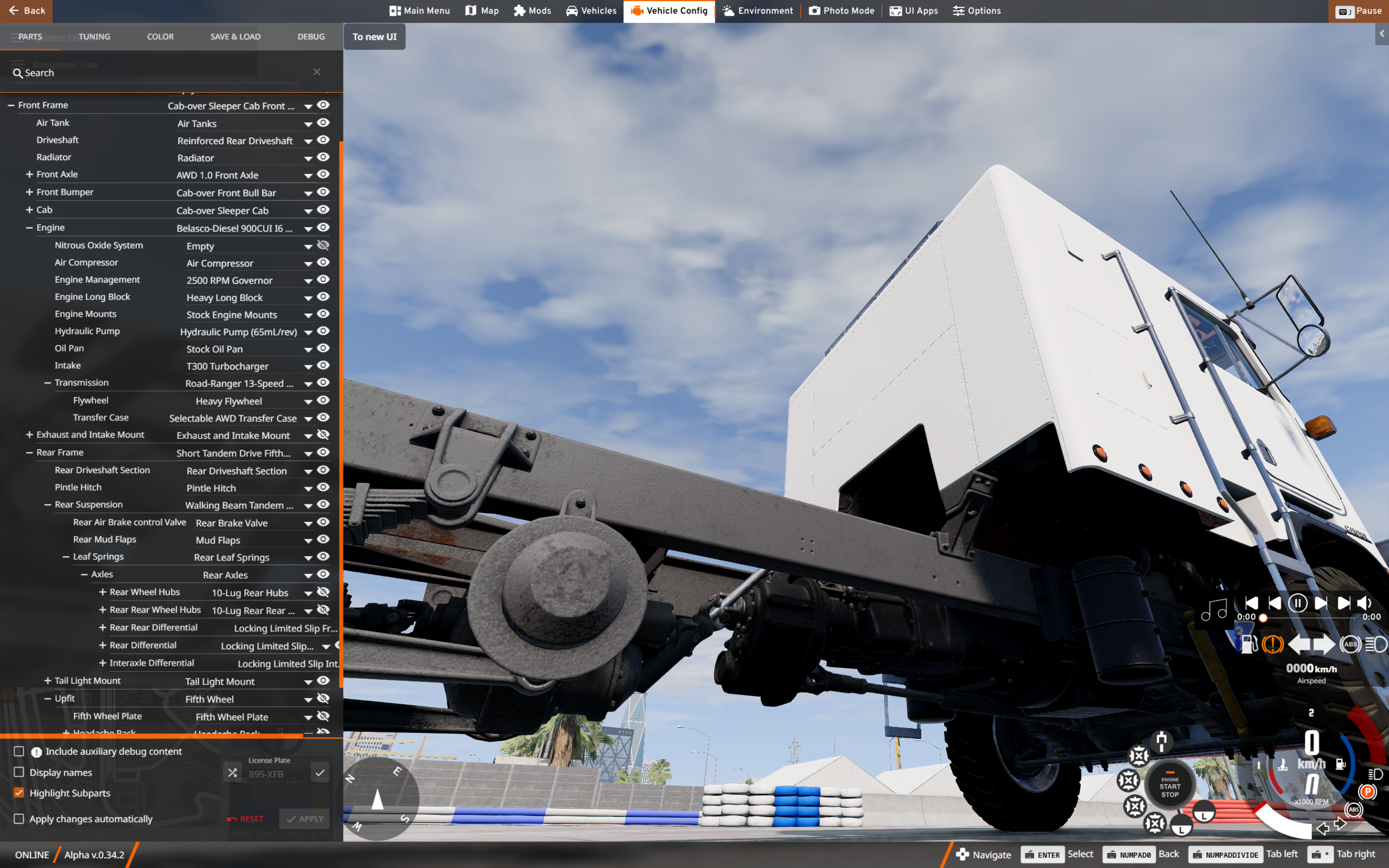
Task: Pause the music player
Action: (x=1297, y=603)
